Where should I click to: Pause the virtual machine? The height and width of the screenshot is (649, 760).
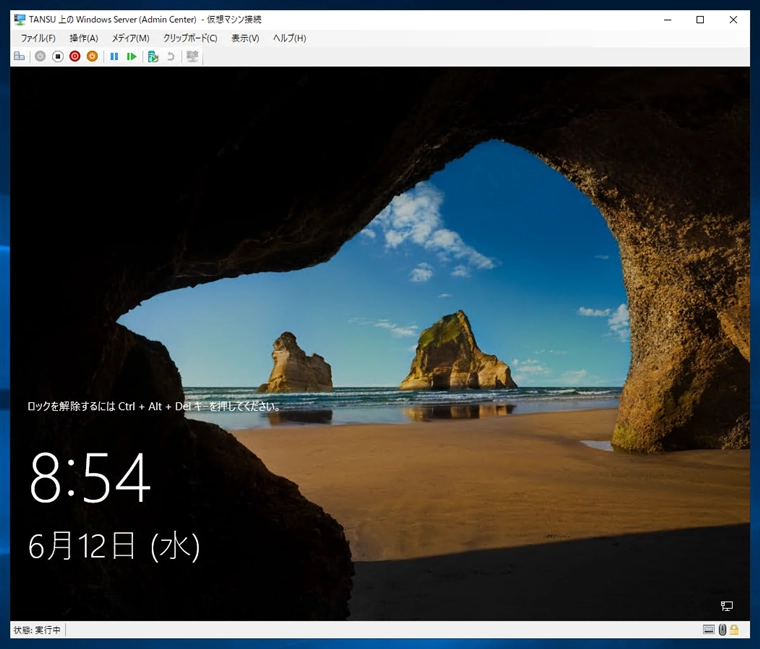tap(114, 56)
